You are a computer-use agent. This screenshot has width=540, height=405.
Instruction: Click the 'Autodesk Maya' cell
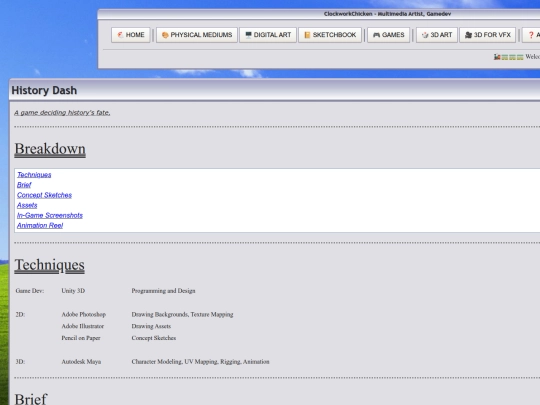point(81,362)
